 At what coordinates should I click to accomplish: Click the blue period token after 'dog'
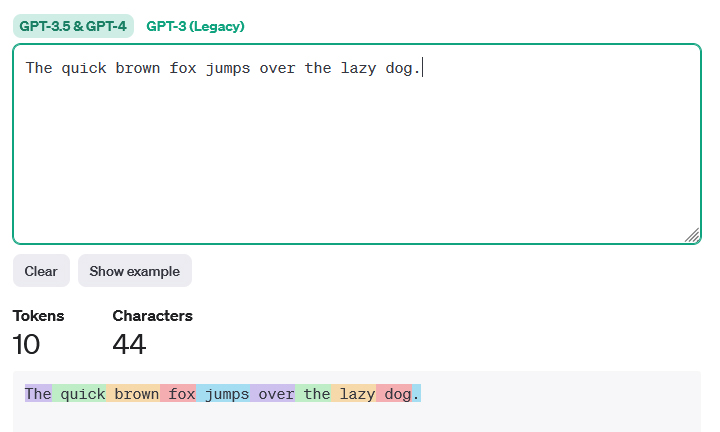coord(416,393)
